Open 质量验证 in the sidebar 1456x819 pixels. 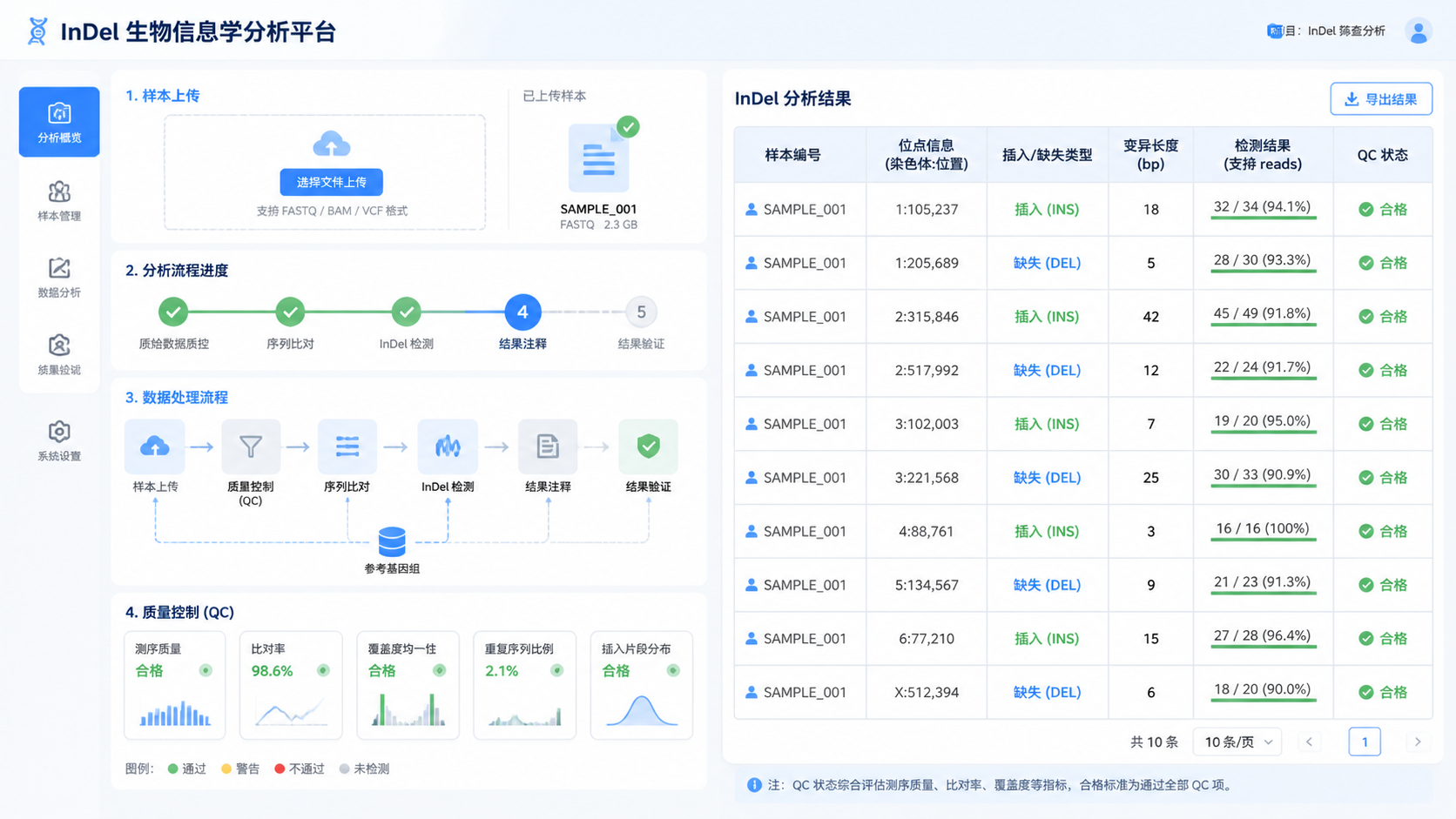(59, 354)
